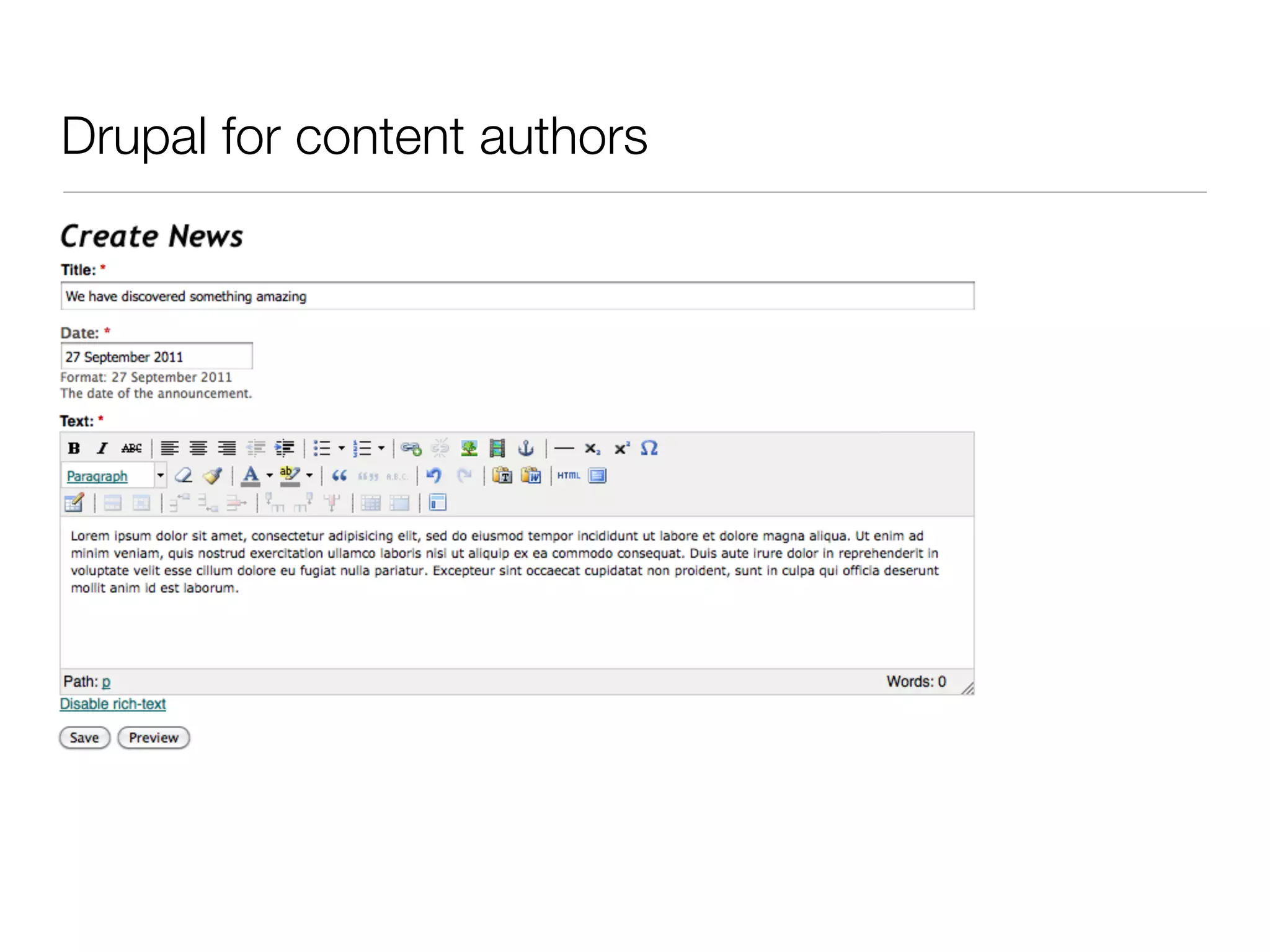Open table cell properties
The width and height of the screenshot is (1270, 952).
click(141, 503)
